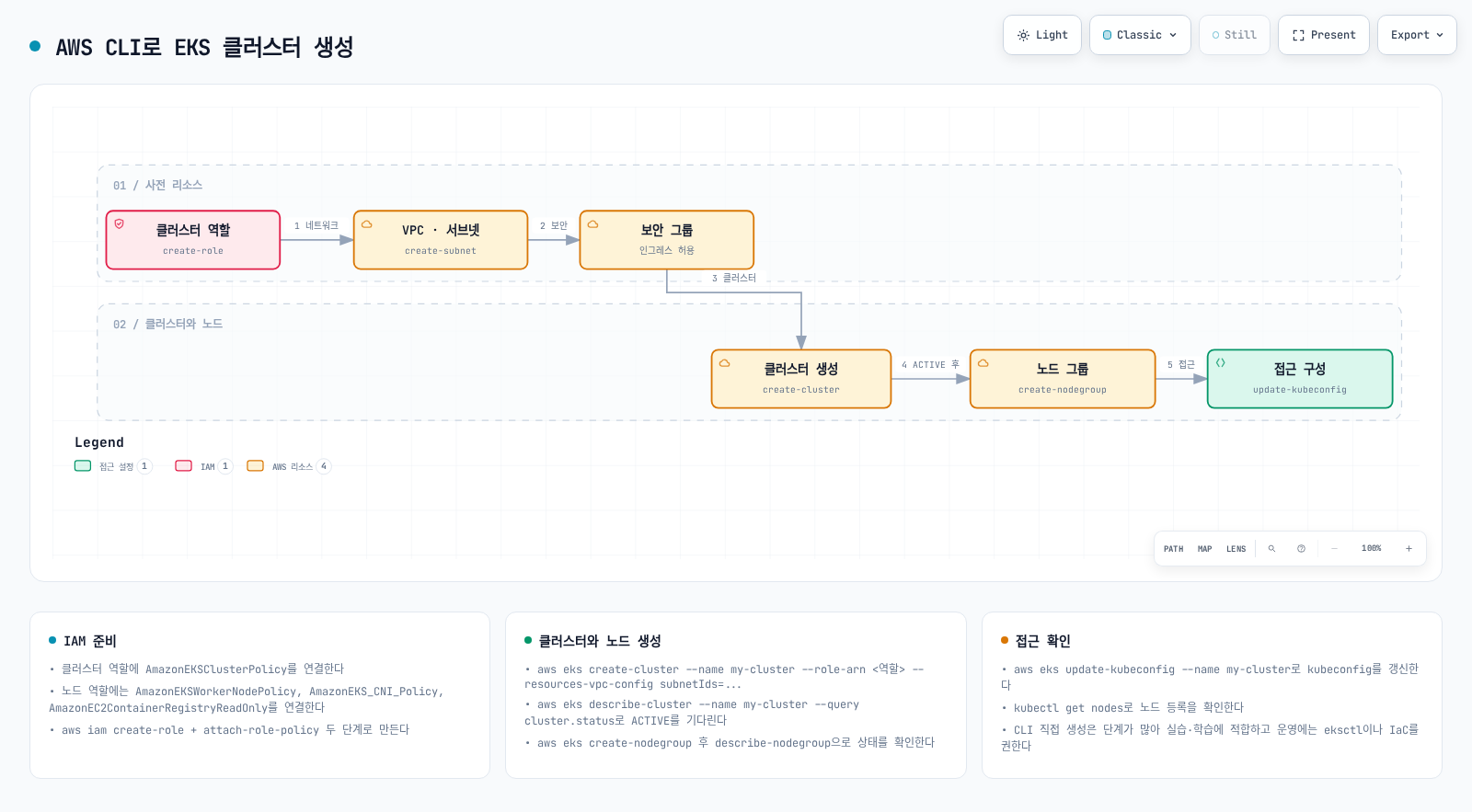This screenshot has width=1472, height=812.
Task: Click the Legend heading
Action: pos(99,442)
